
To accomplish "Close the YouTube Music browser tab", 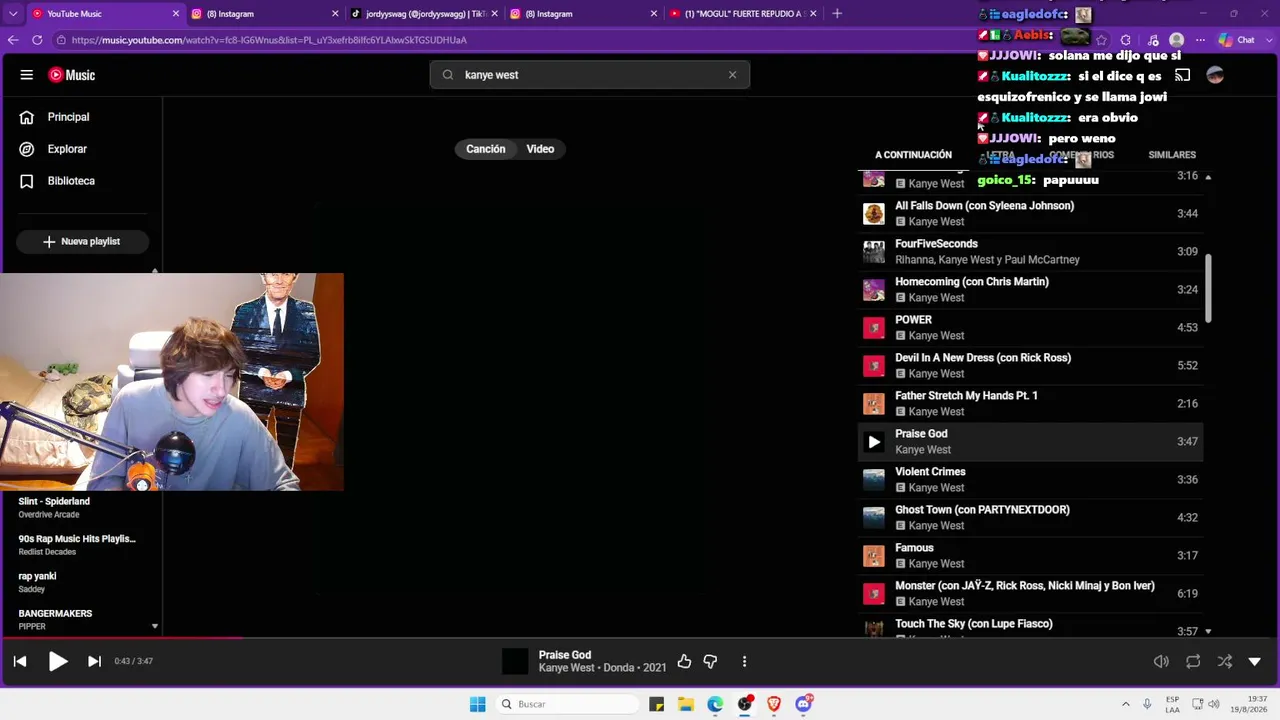I will [x=176, y=14].
